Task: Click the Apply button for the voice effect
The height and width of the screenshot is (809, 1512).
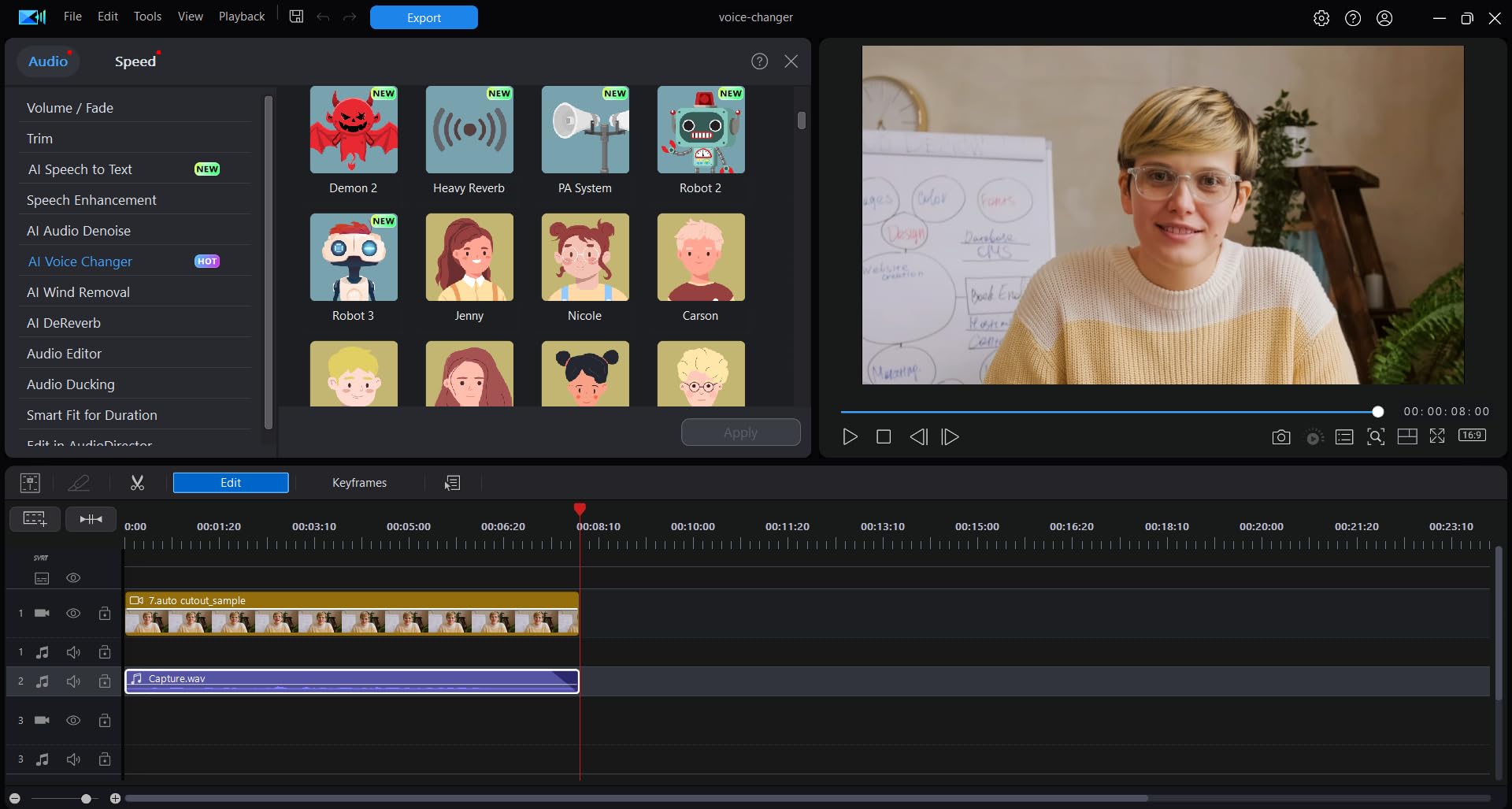Action: click(740, 432)
